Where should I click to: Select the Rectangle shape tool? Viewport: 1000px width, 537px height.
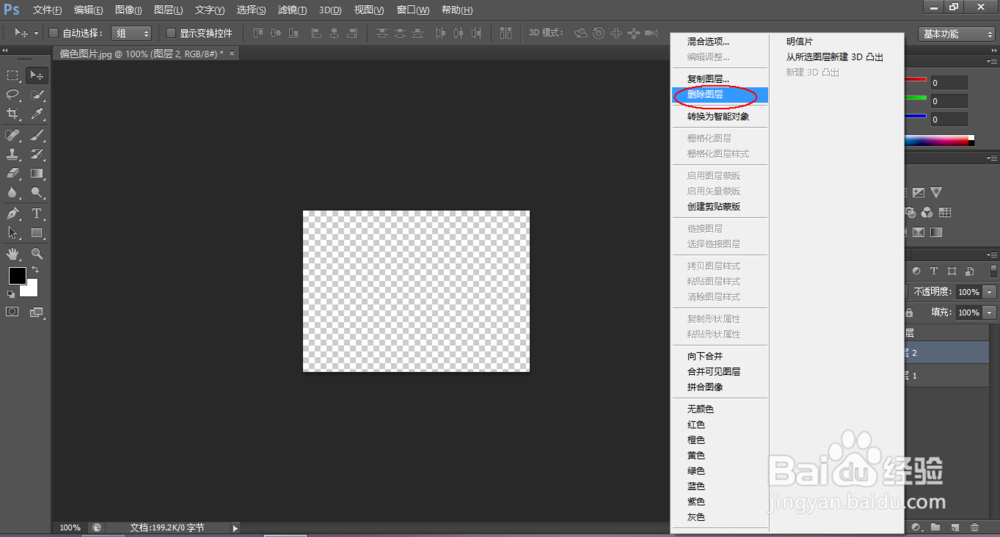click(37, 233)
